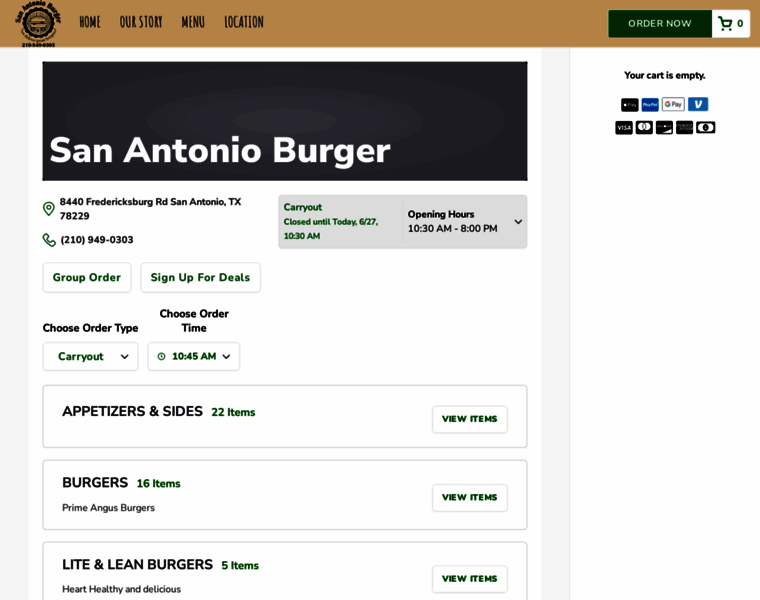Image resolution: width=760 pixels, height=600 pixels.
Task: View items in Appetizers & Sides
Action: [x=470, y=419]
